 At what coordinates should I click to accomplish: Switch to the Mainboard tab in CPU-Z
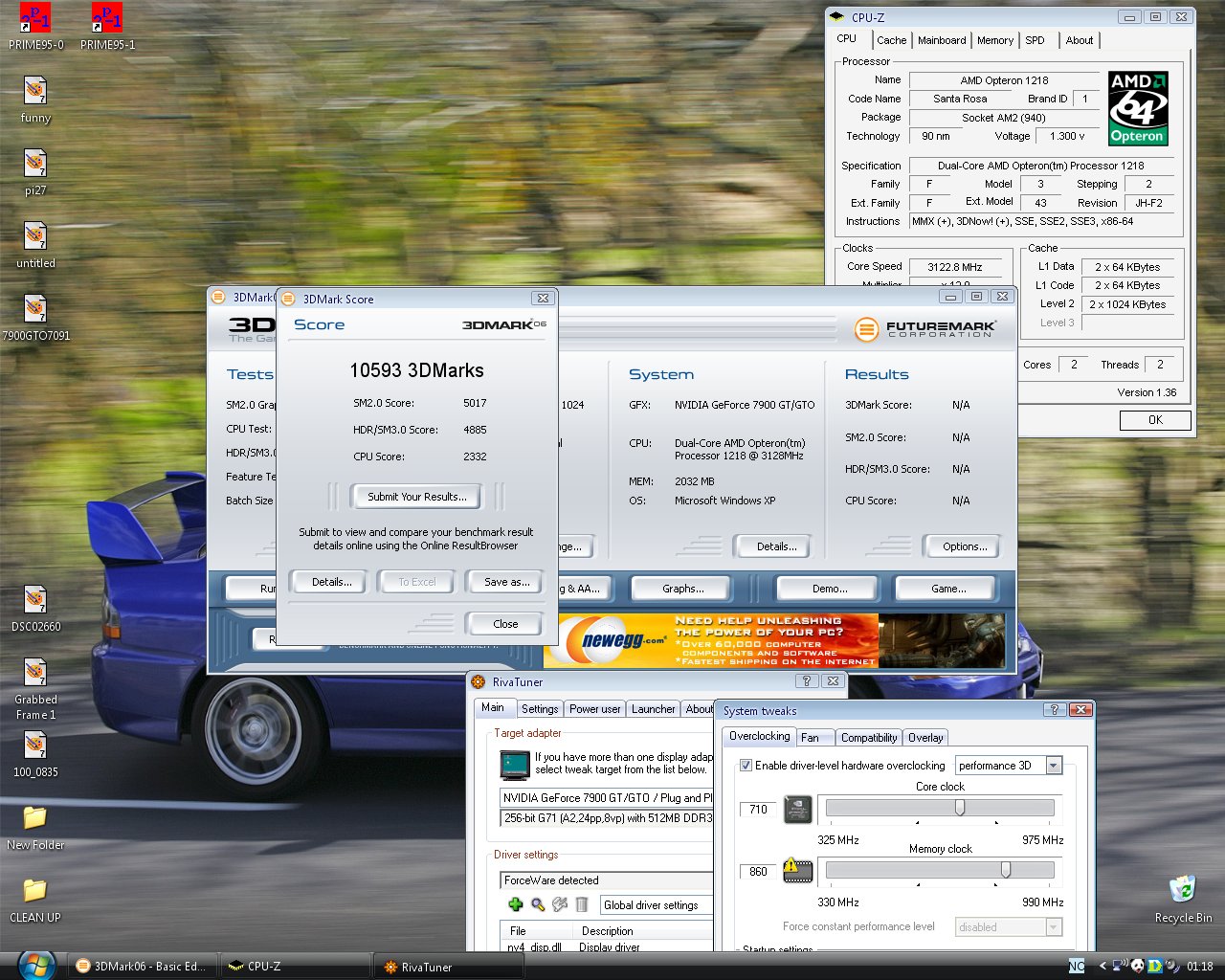click(942, 40)
